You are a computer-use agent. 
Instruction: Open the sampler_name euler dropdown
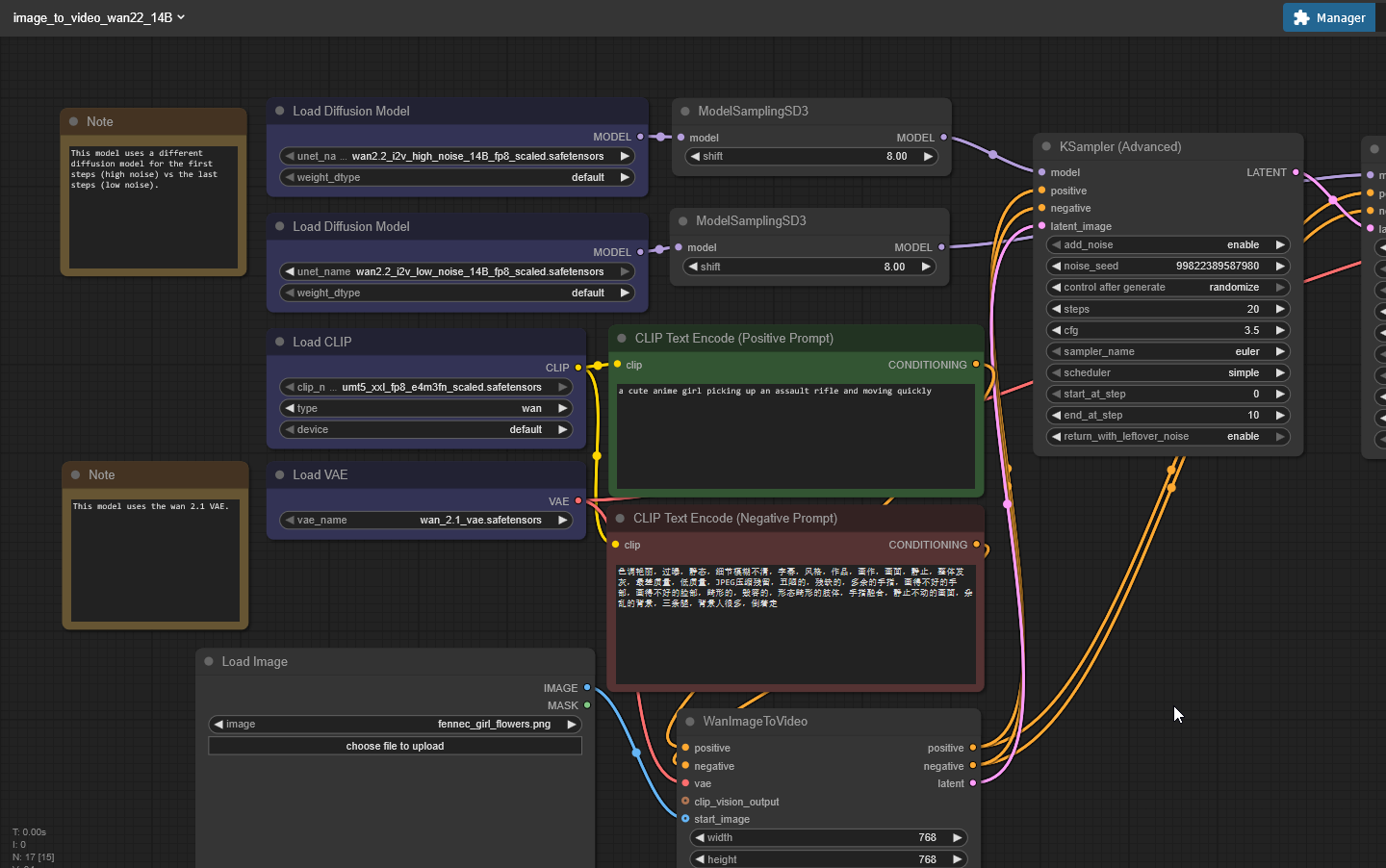click(x=1167, y=352)
